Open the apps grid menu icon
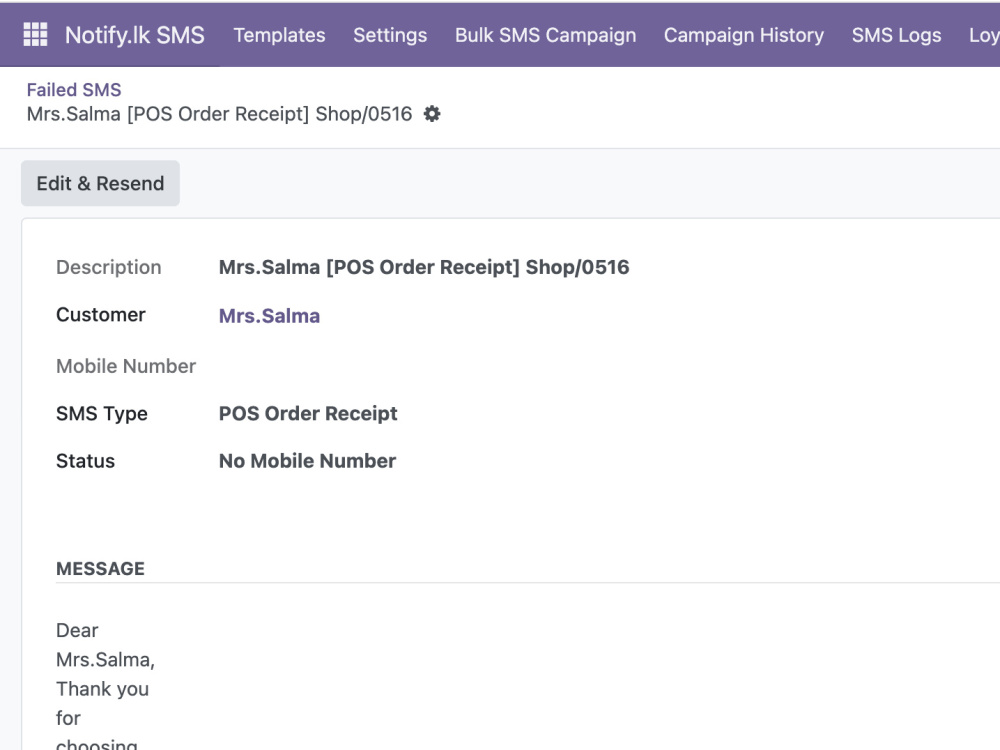This screenshot has height=750, width=1000. 35,34
